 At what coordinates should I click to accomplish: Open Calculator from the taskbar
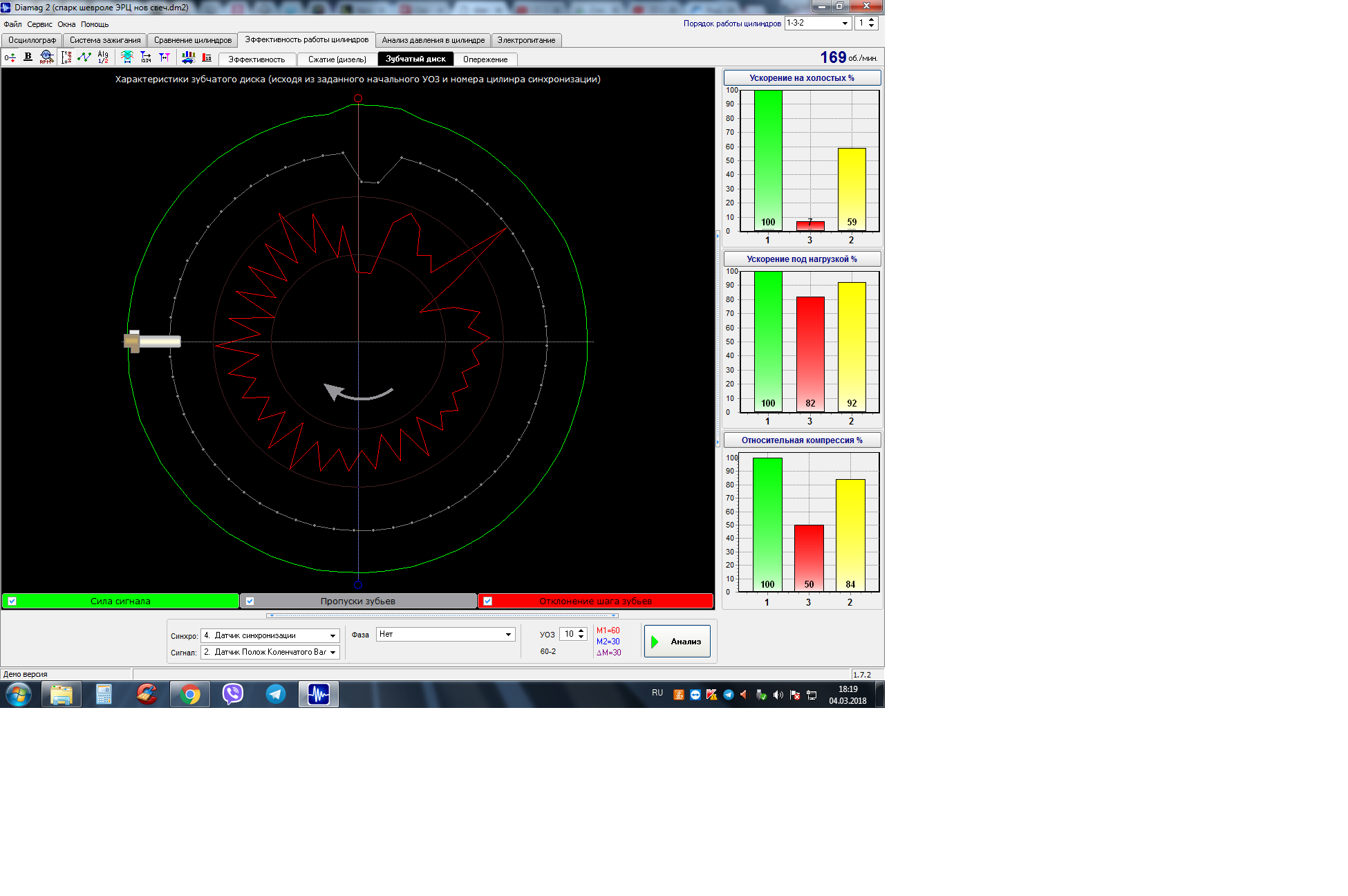(x=104, y=694)
